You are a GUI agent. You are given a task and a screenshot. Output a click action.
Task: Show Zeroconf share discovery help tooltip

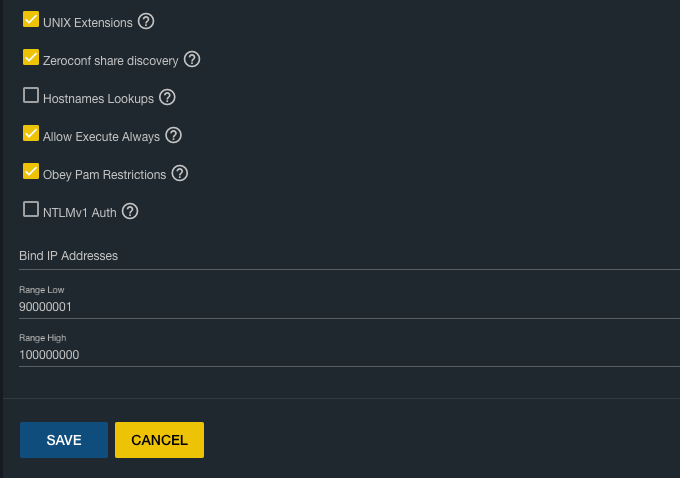pyautogui.click(x=192, y=59)
